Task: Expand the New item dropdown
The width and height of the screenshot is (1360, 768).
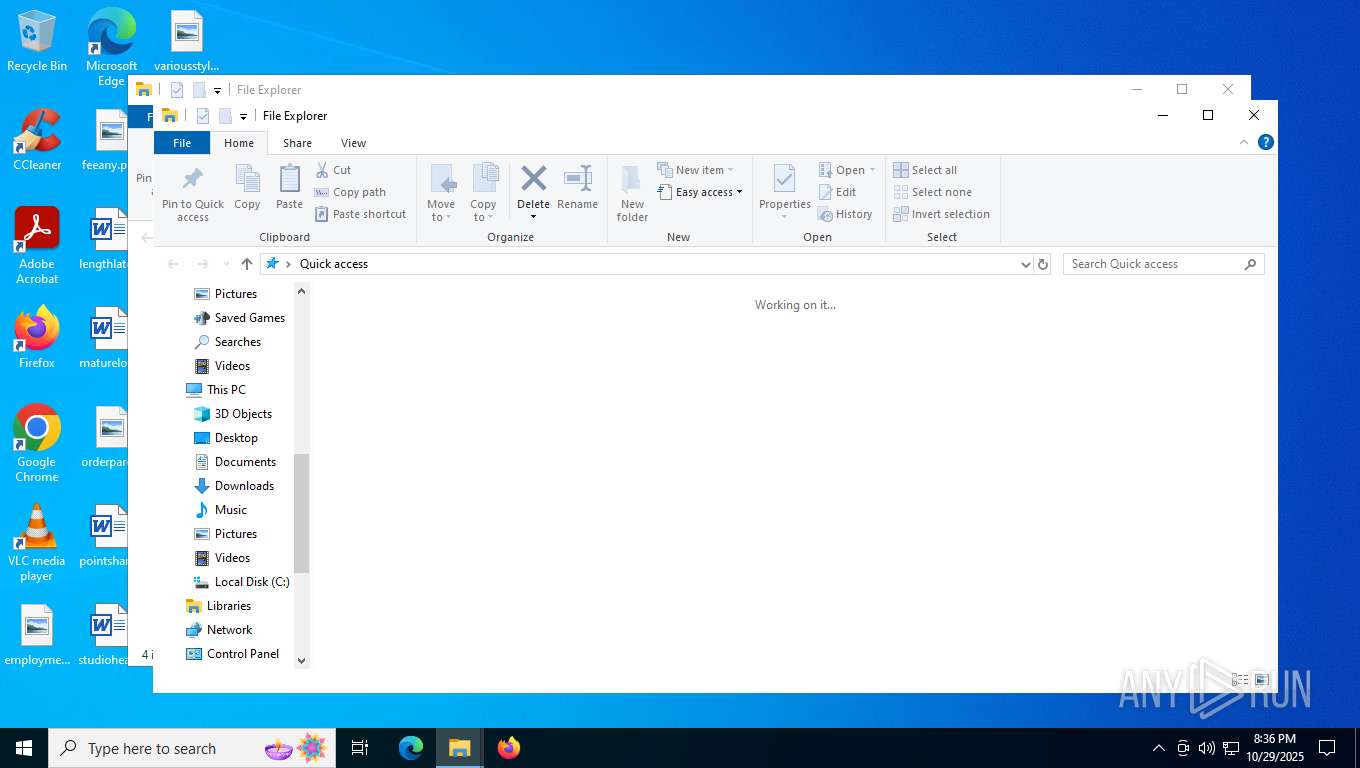Action: point(696,170)
